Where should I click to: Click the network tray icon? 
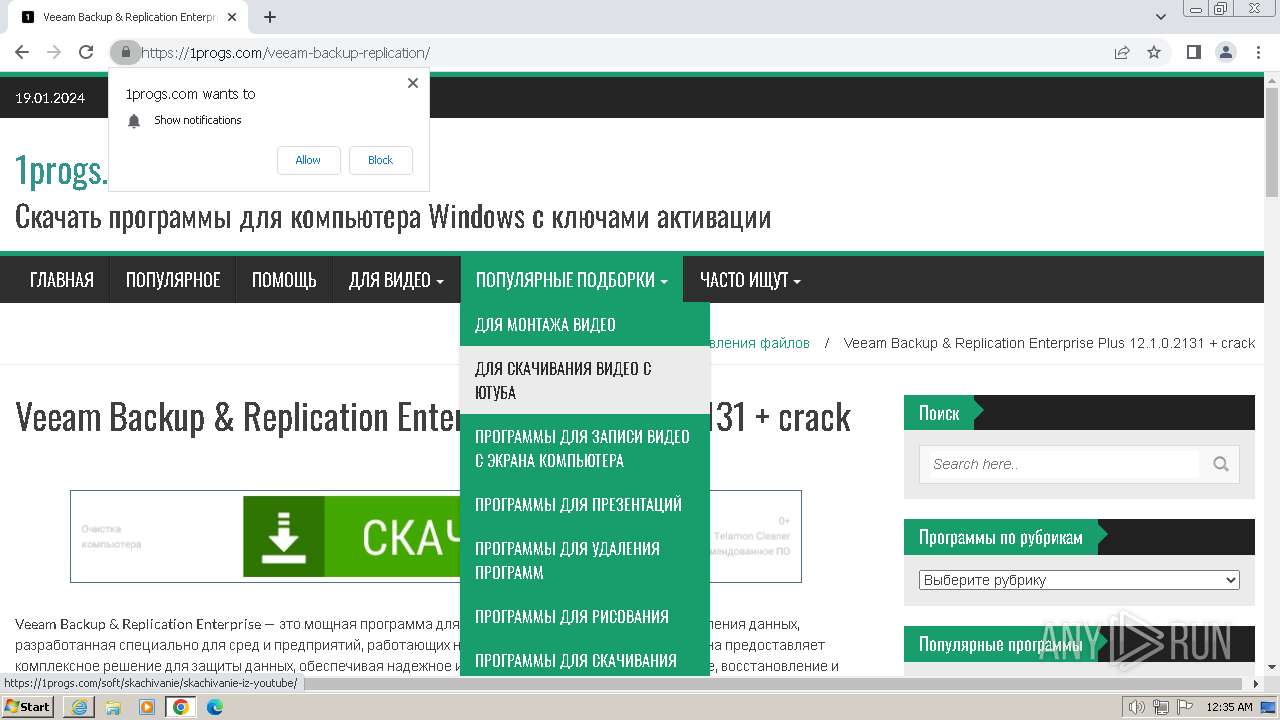click(x=1161, y=707)
